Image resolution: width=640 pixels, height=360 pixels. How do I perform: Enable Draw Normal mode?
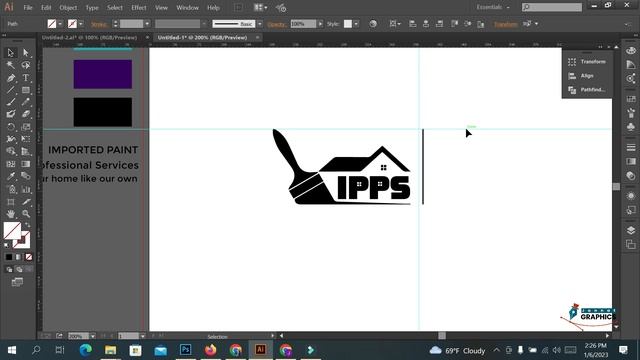[x=9, y=269]
